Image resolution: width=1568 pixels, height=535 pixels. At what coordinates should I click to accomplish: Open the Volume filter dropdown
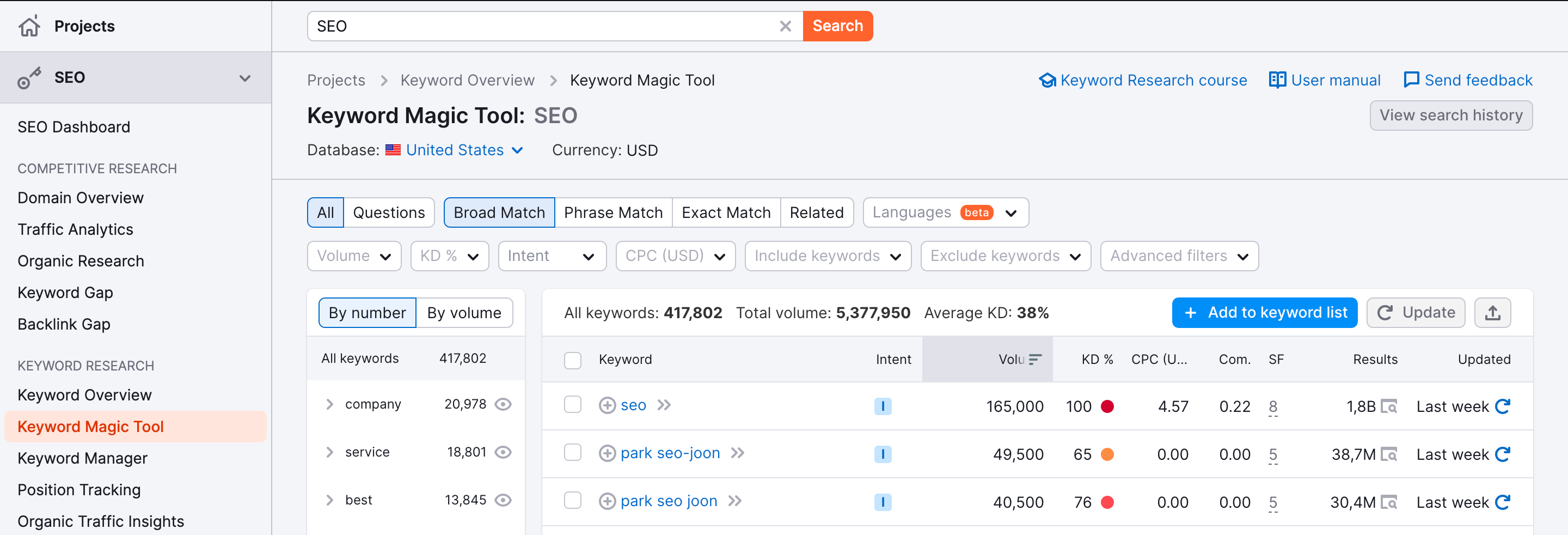(354, 256)
